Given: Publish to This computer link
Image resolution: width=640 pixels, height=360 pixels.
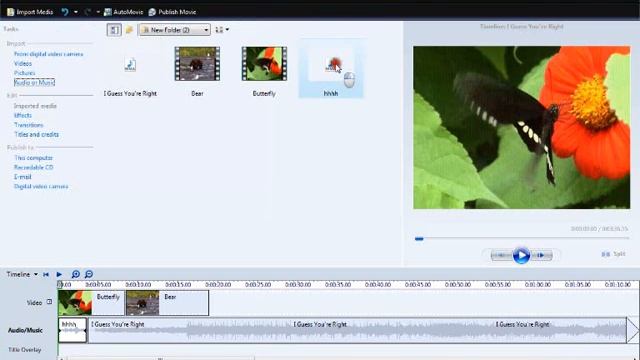Looking at the screenshot, I should (x=33, y=158).
